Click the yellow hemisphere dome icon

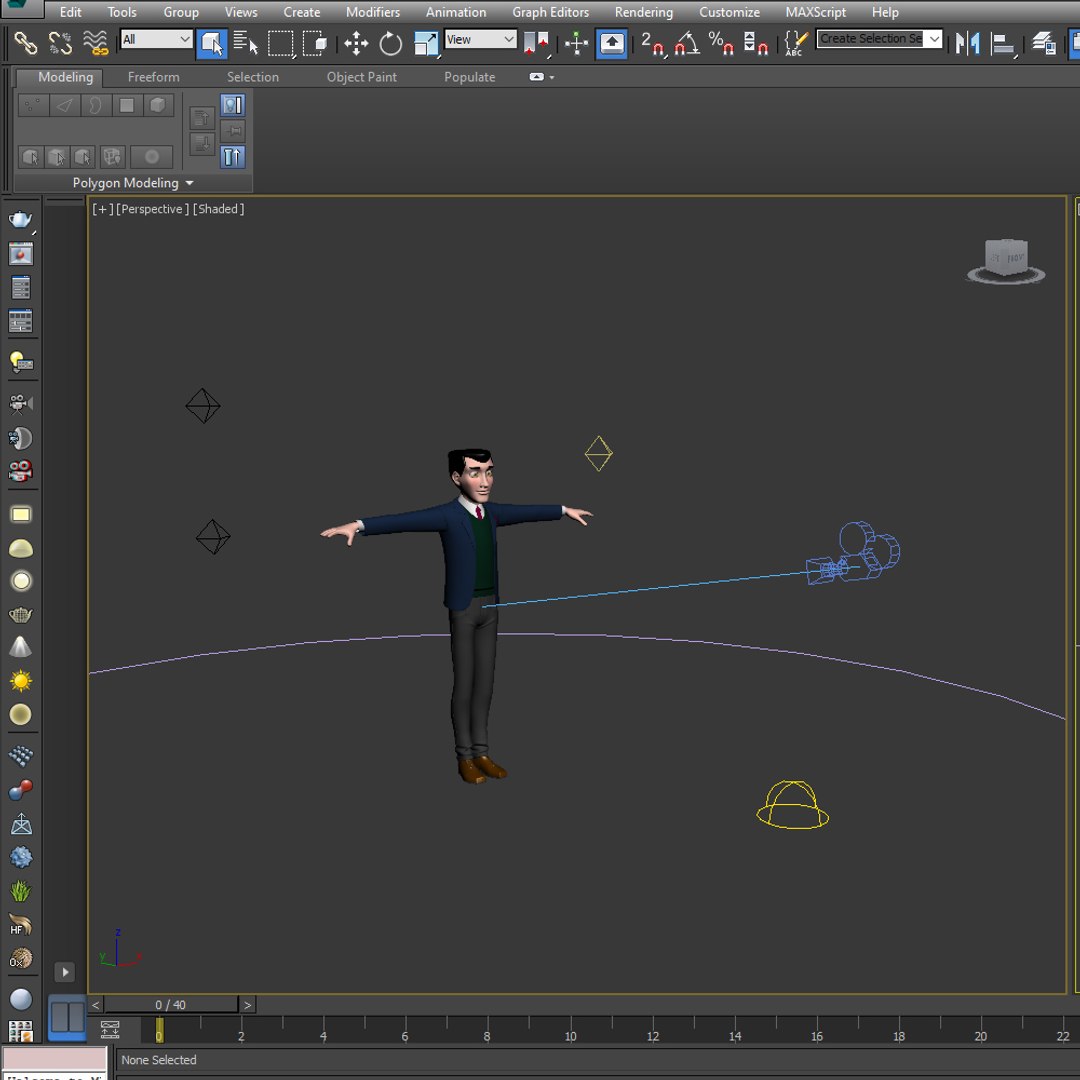[x=21, y=548]
